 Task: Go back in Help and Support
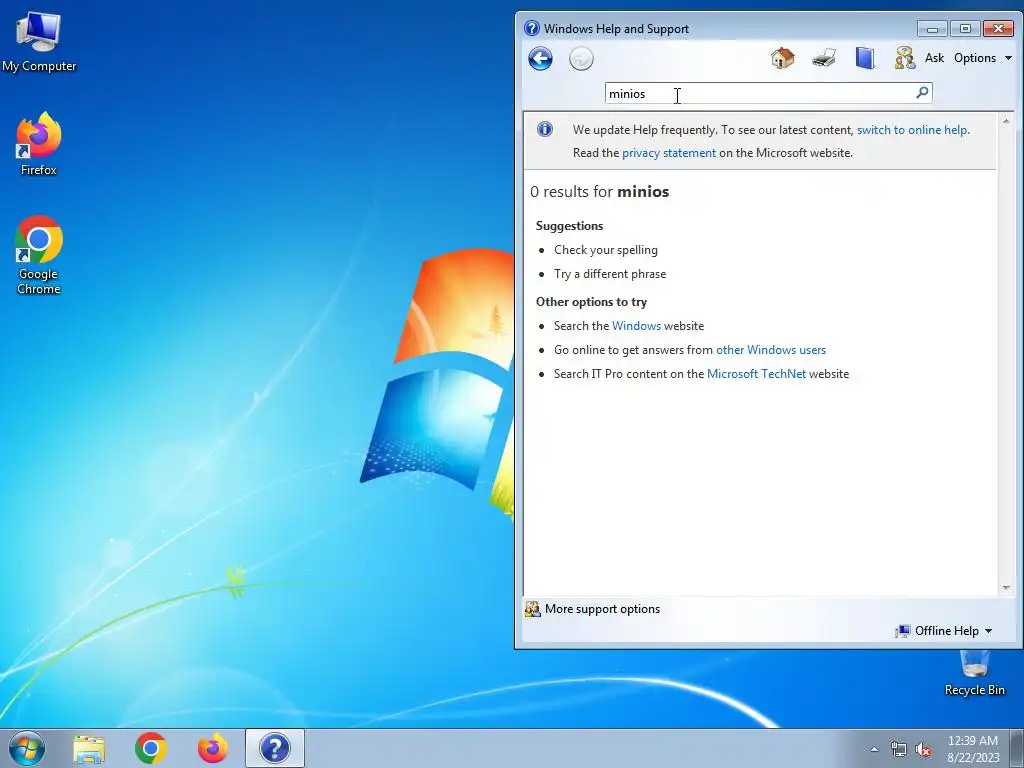click(x=540, y=59)
